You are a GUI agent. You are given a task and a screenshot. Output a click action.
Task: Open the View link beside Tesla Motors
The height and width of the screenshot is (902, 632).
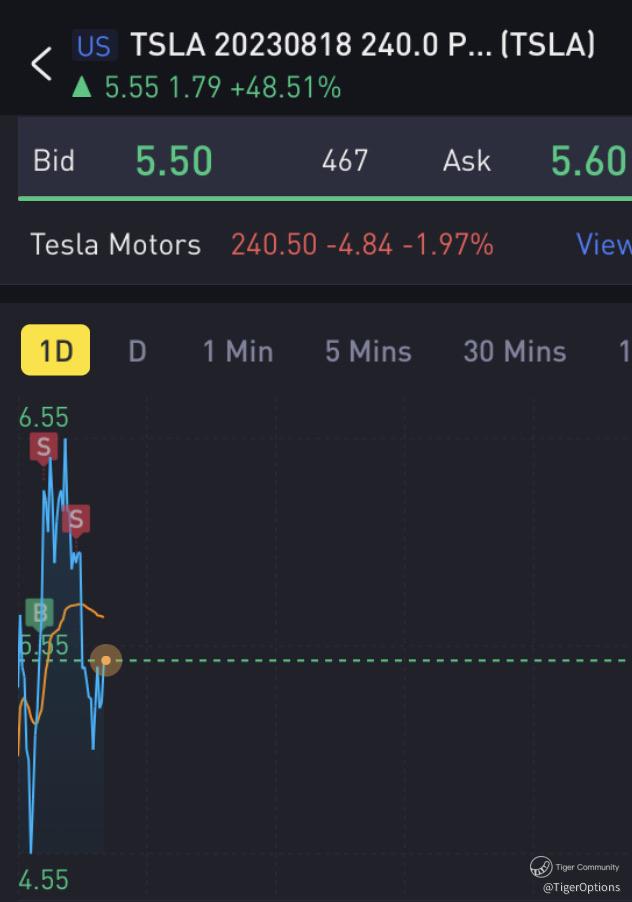[602, 244]
